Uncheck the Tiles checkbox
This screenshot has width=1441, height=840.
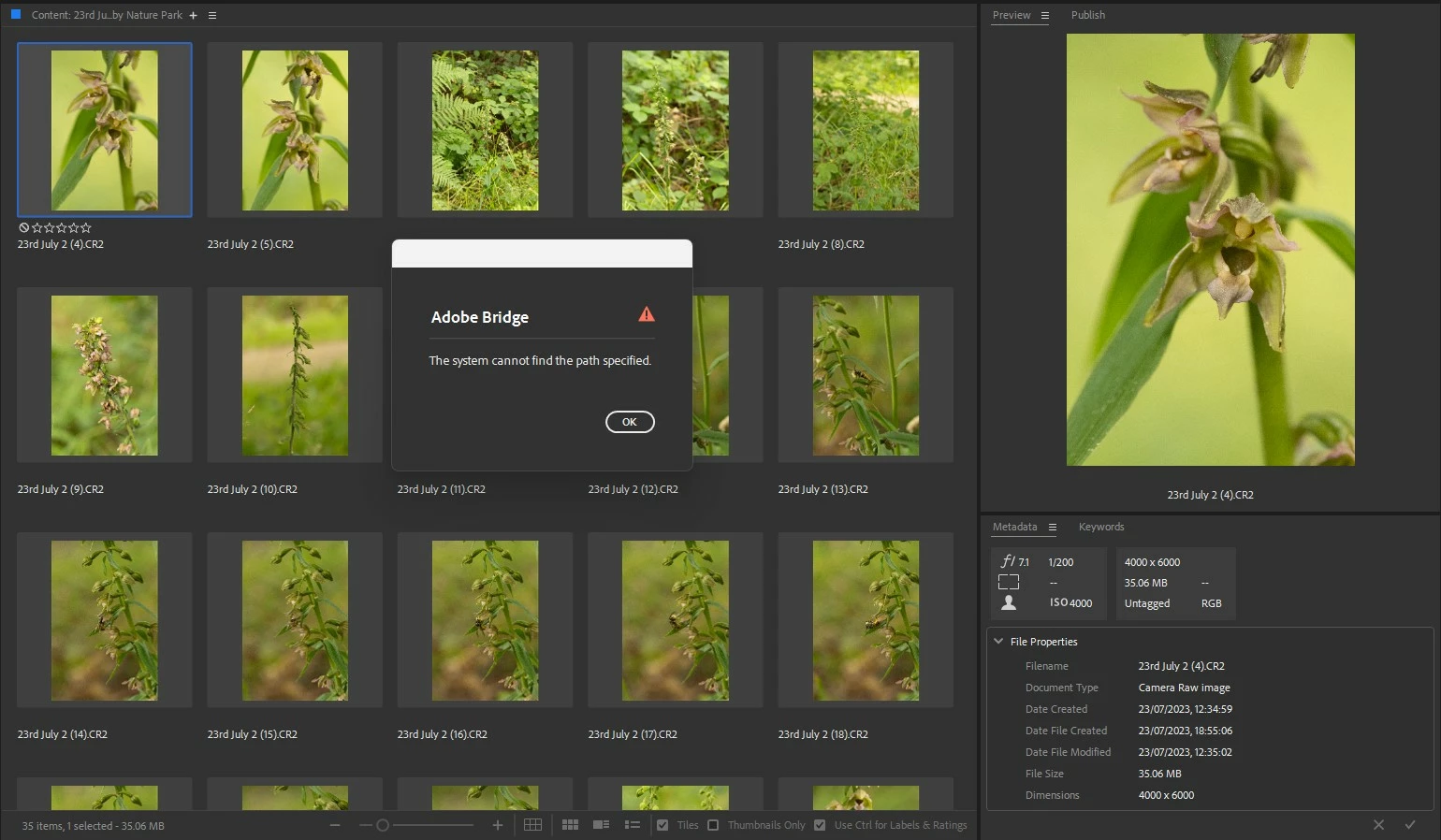pyautogui.click(x=662, y=825)
